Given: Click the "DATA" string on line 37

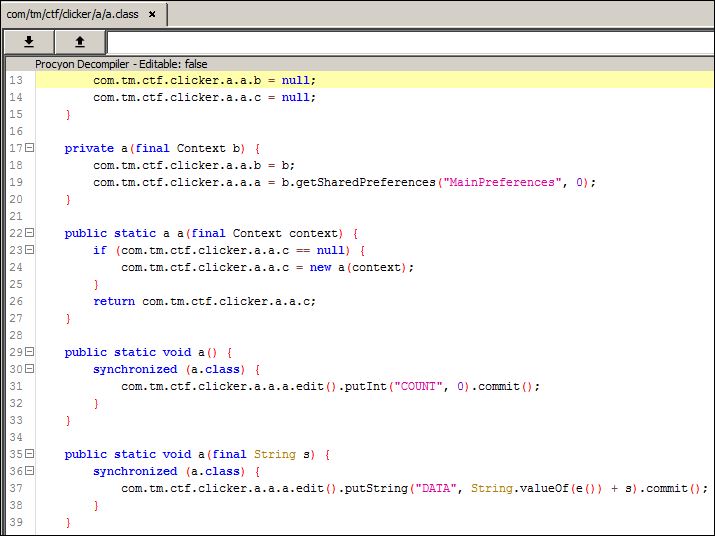Looking at the screenshot, I should coord(436,488).
